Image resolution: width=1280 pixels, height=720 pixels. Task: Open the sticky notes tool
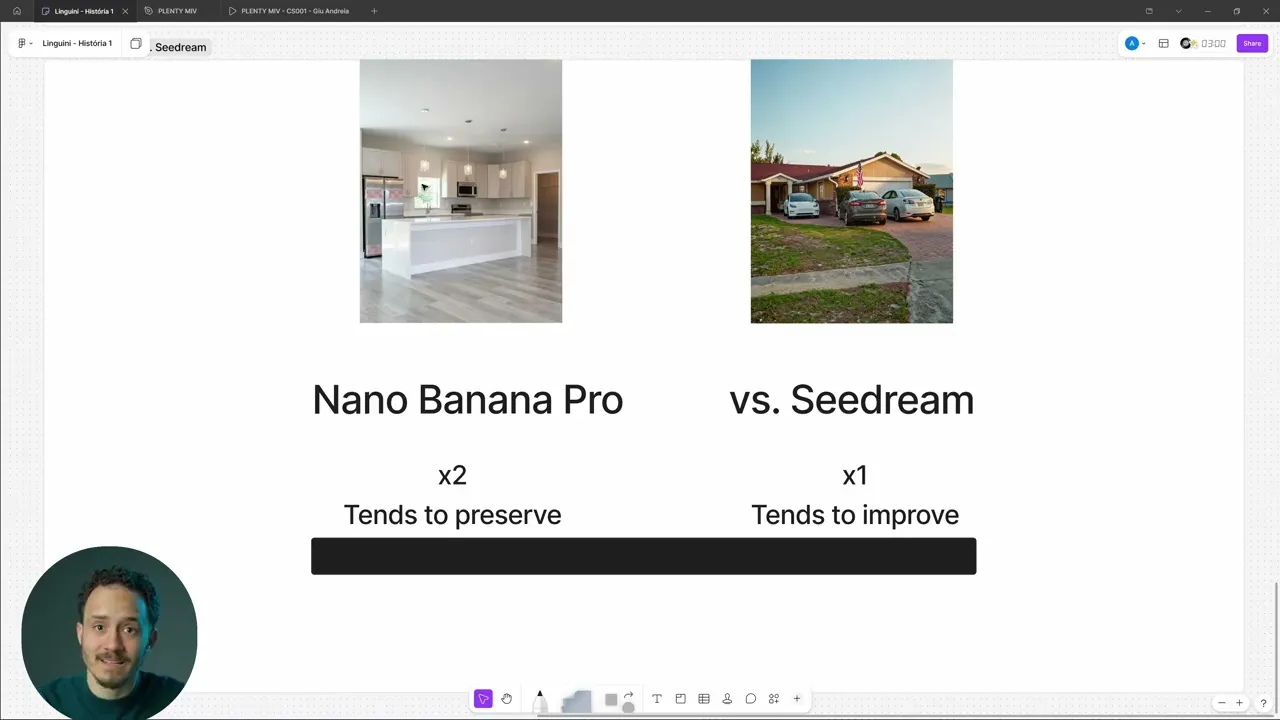point(576,702)
